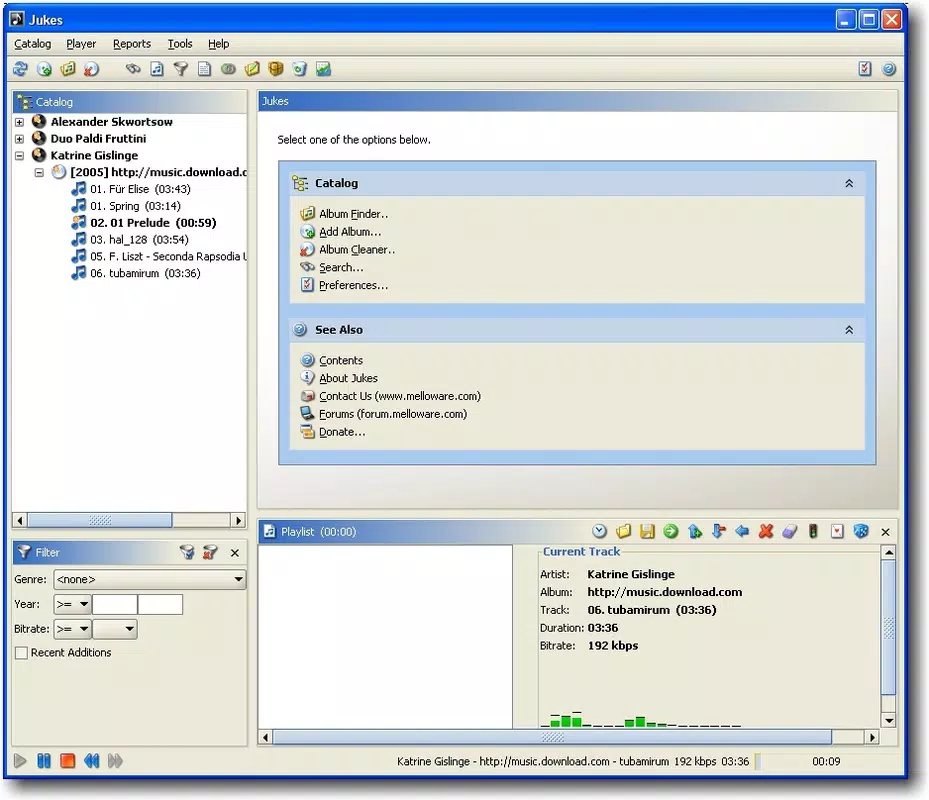The width and height of the screenshot is (929, 800).
Task: Click the first Year input field
Action: tap(115, 604)
